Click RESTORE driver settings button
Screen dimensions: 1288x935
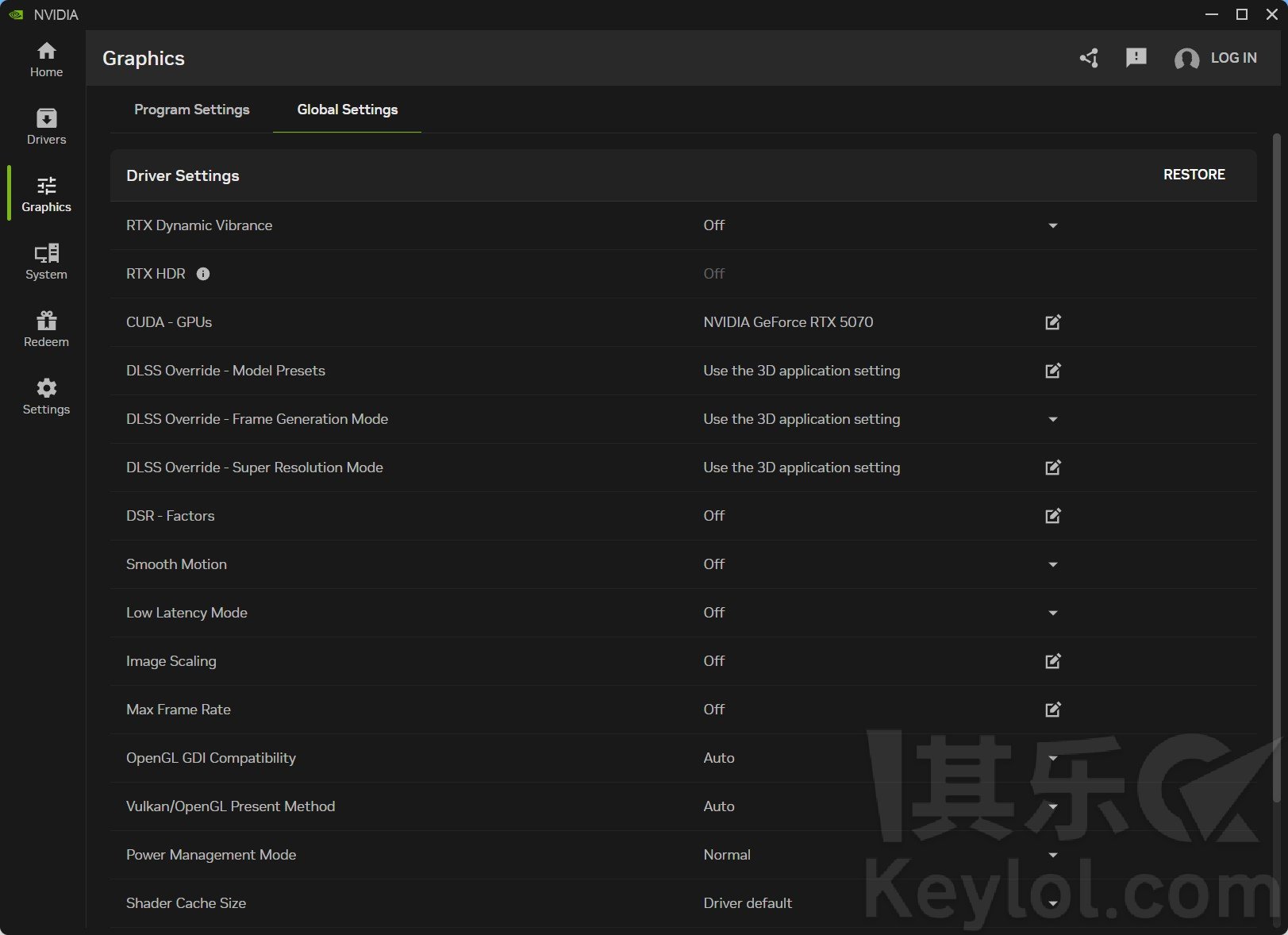(x=1194, y=175)
